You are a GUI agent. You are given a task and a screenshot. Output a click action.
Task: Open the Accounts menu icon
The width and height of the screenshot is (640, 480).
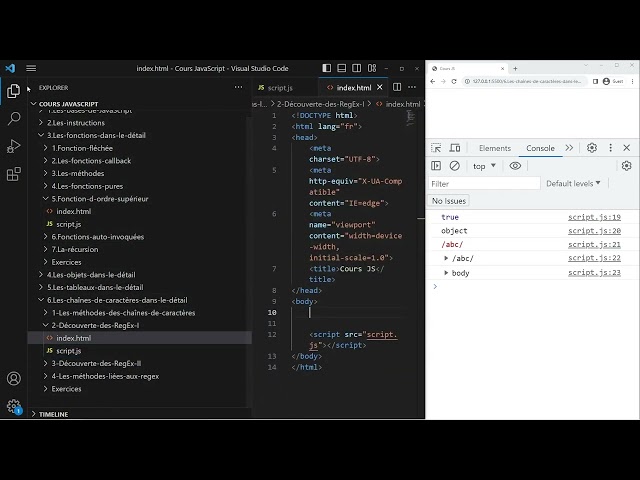click(x=13, y=378)
